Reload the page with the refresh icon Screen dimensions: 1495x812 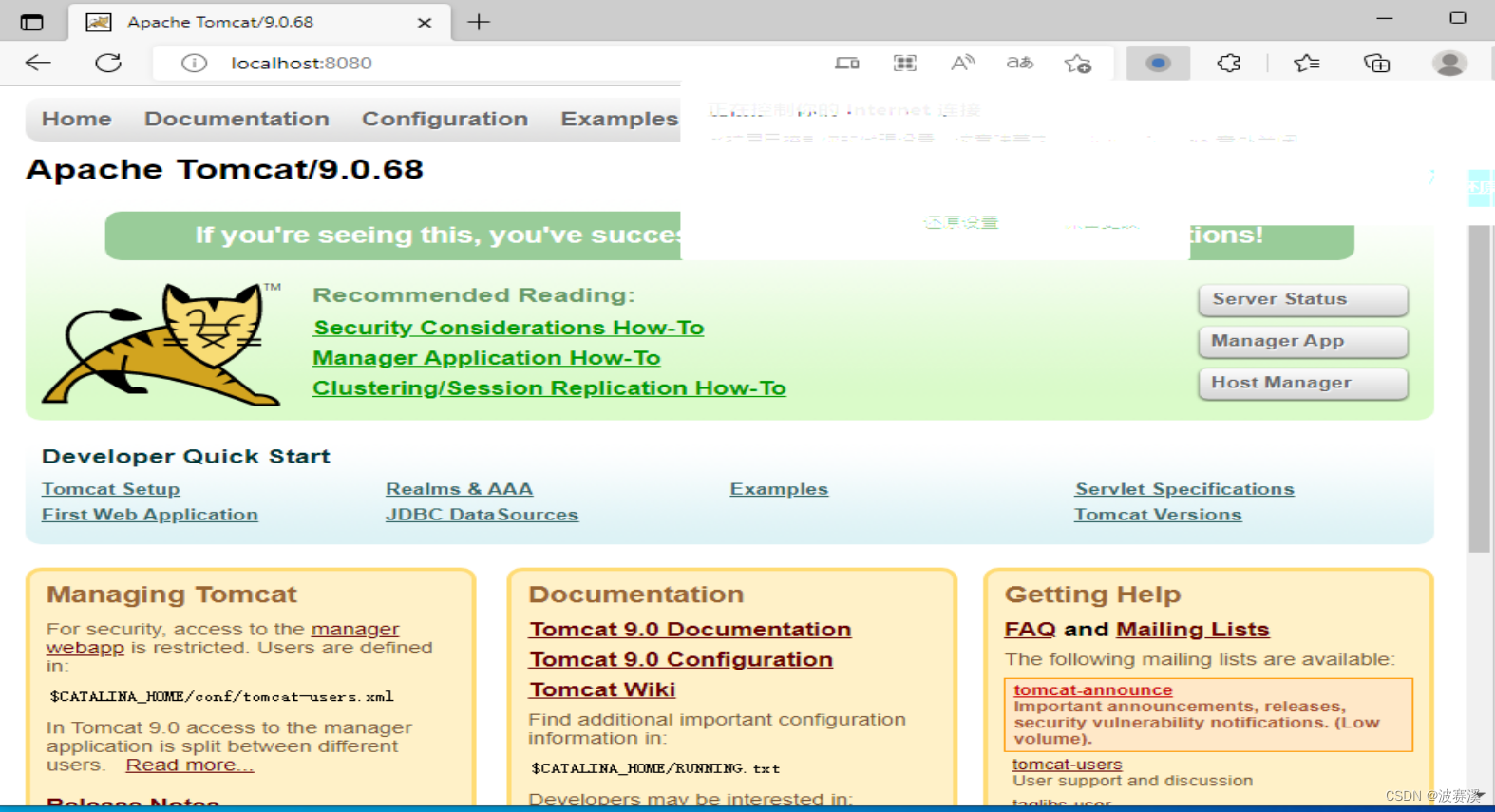pyautogui.click(x=108, y=63)
